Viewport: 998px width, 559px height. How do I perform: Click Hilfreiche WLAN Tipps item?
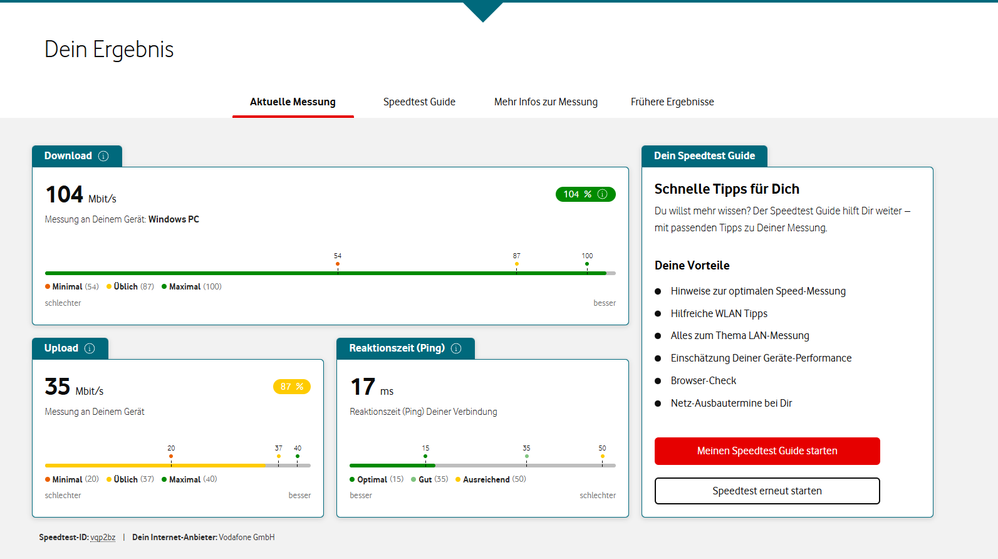click(719, 313)
